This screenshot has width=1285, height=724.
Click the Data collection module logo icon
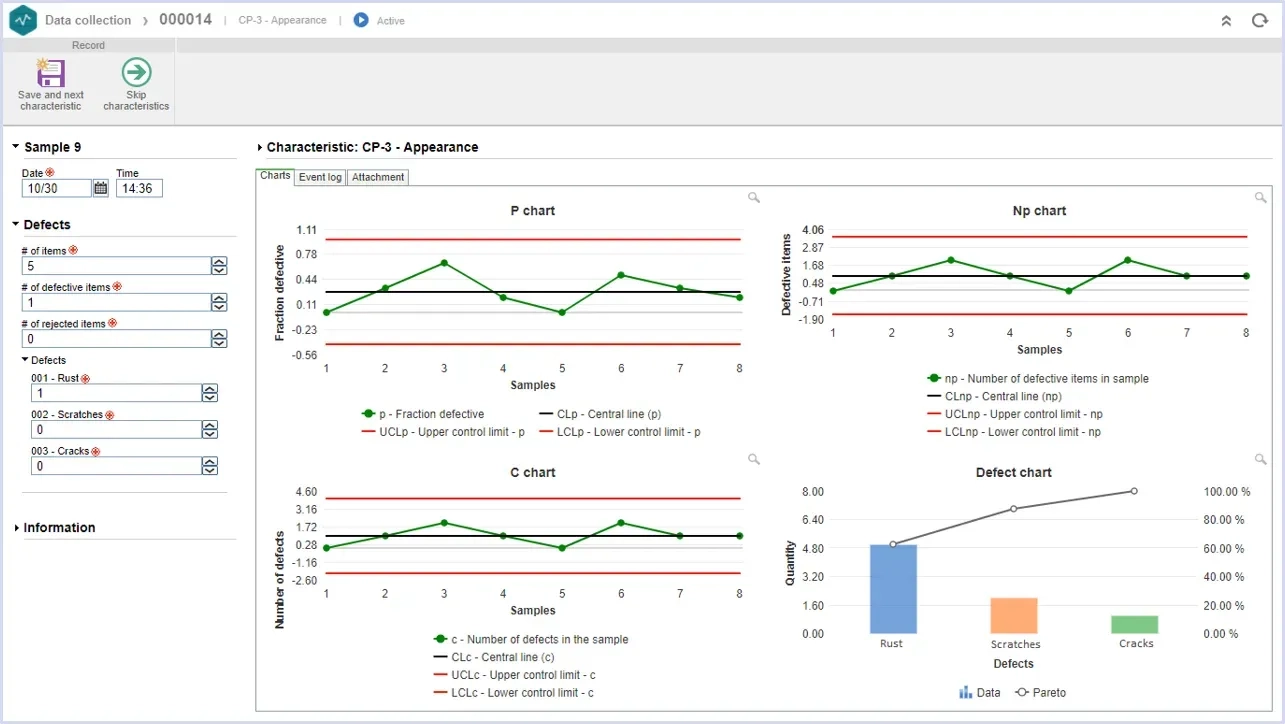coord(22,20)
